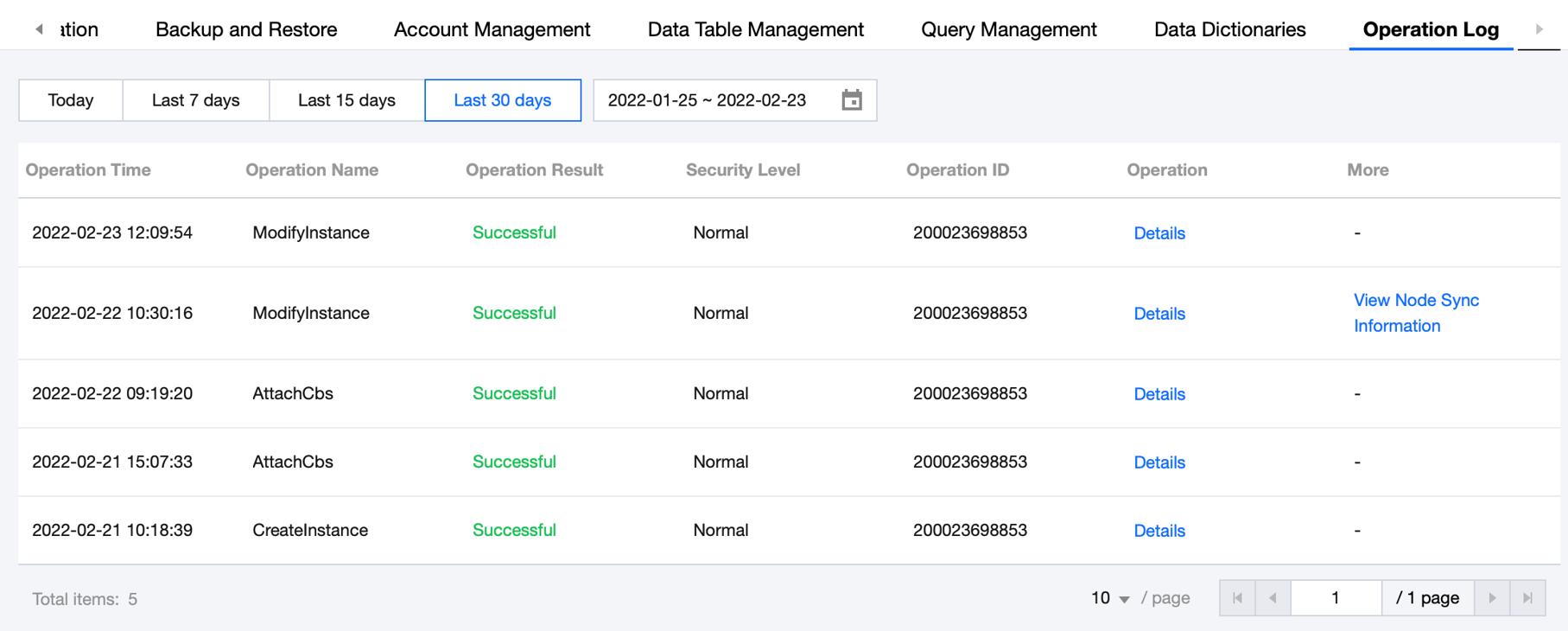Click the date range input field
The width and height of the screenshot is (1568, 631).
pyautogui.click(x=708, y=100)
